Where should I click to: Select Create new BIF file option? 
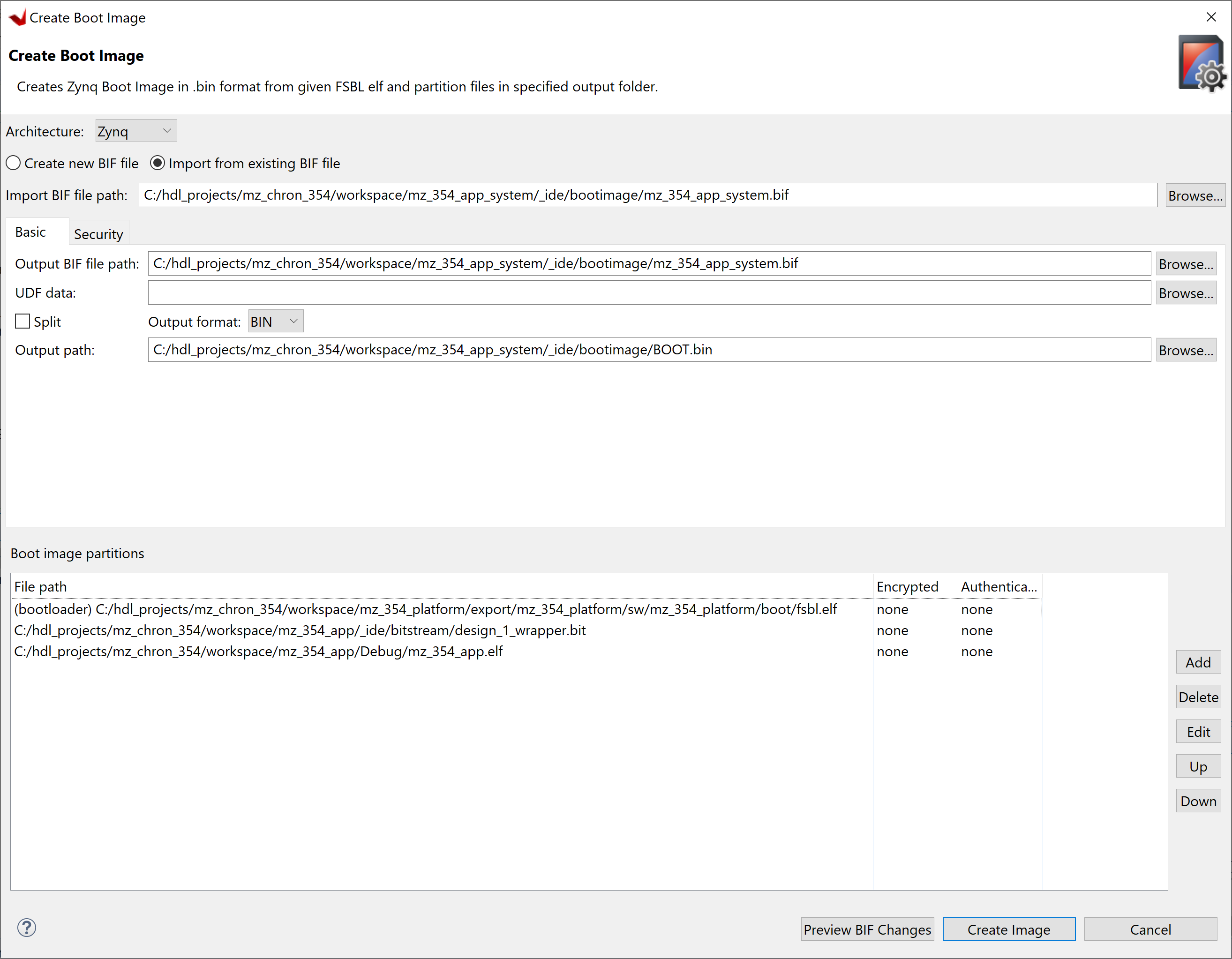pos(13,163)
